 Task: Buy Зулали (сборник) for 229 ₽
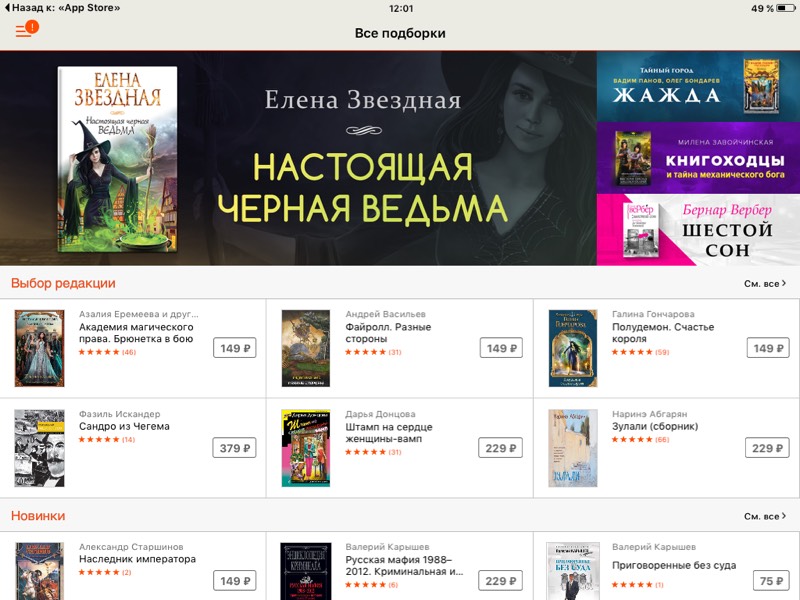tap(767, 448)
